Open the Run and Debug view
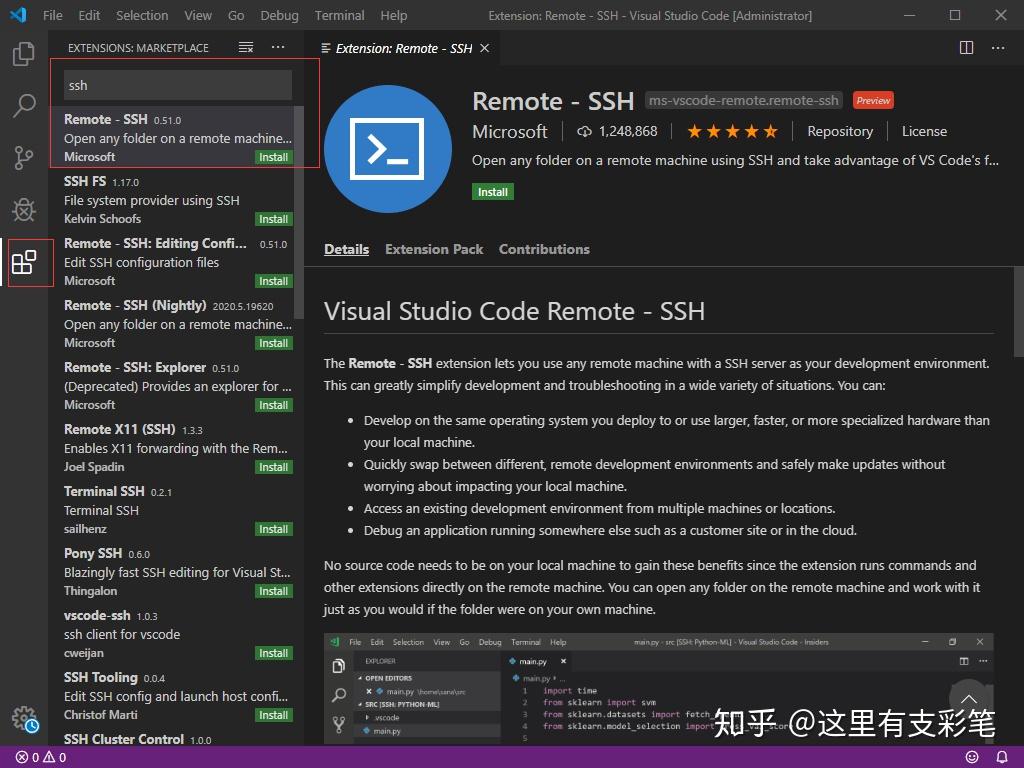This screenshot has height=768, width=1024. point(22,210)
